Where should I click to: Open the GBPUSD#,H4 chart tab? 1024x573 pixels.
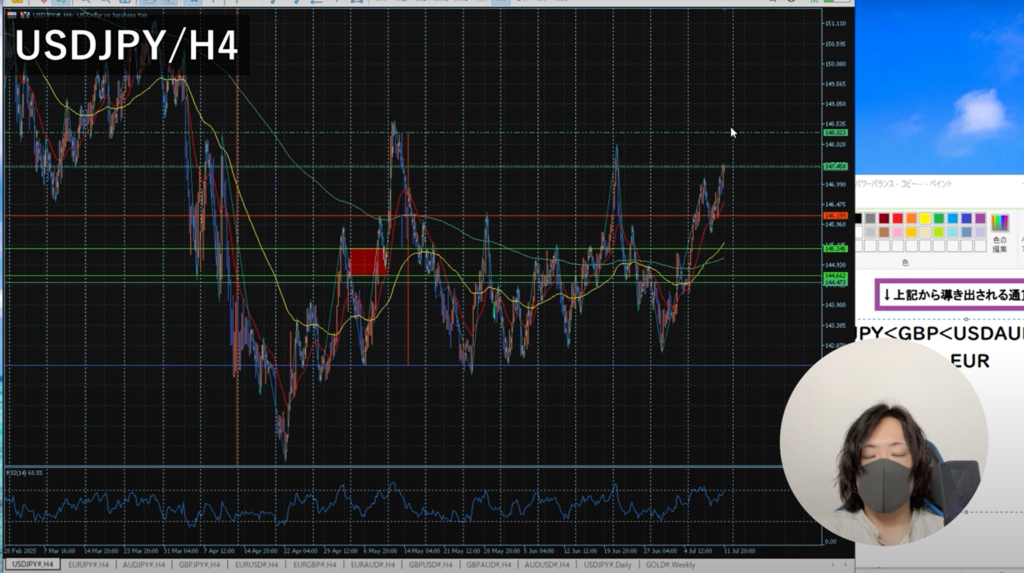tap(430, 565)
